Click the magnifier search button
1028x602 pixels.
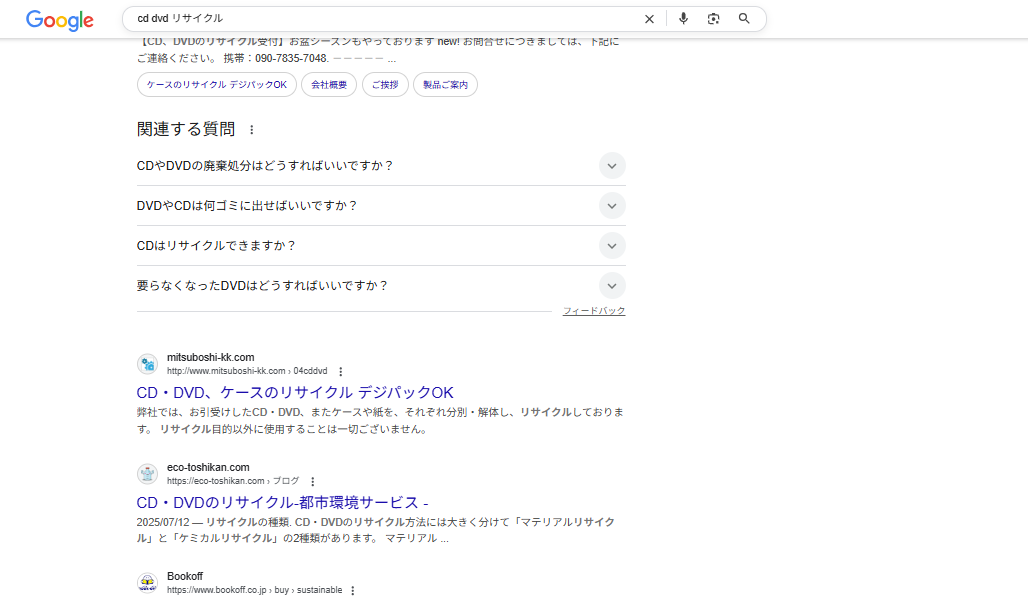click(x=744, y=19)
